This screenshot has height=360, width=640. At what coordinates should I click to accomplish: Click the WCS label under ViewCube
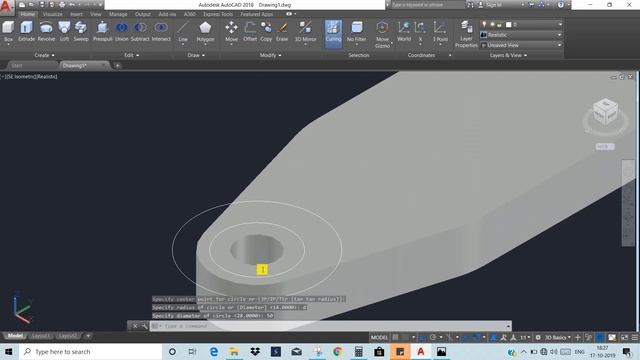[x=605, y=147]
